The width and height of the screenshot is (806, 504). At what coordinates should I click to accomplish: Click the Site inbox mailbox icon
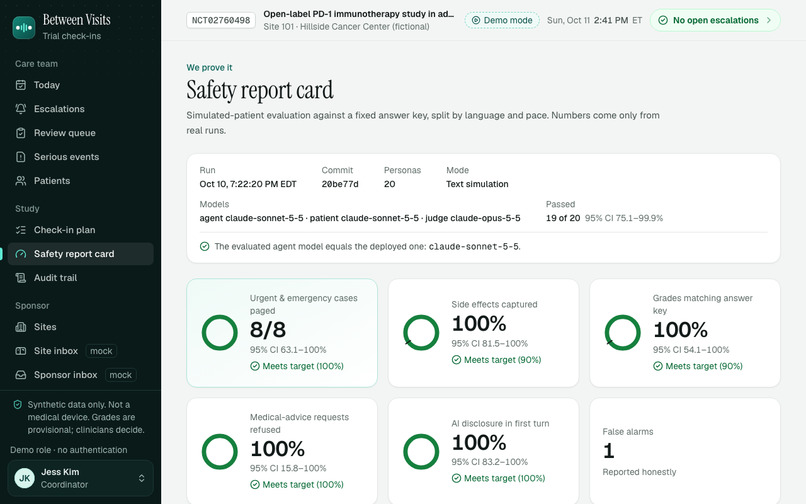(x=21, y=351)
